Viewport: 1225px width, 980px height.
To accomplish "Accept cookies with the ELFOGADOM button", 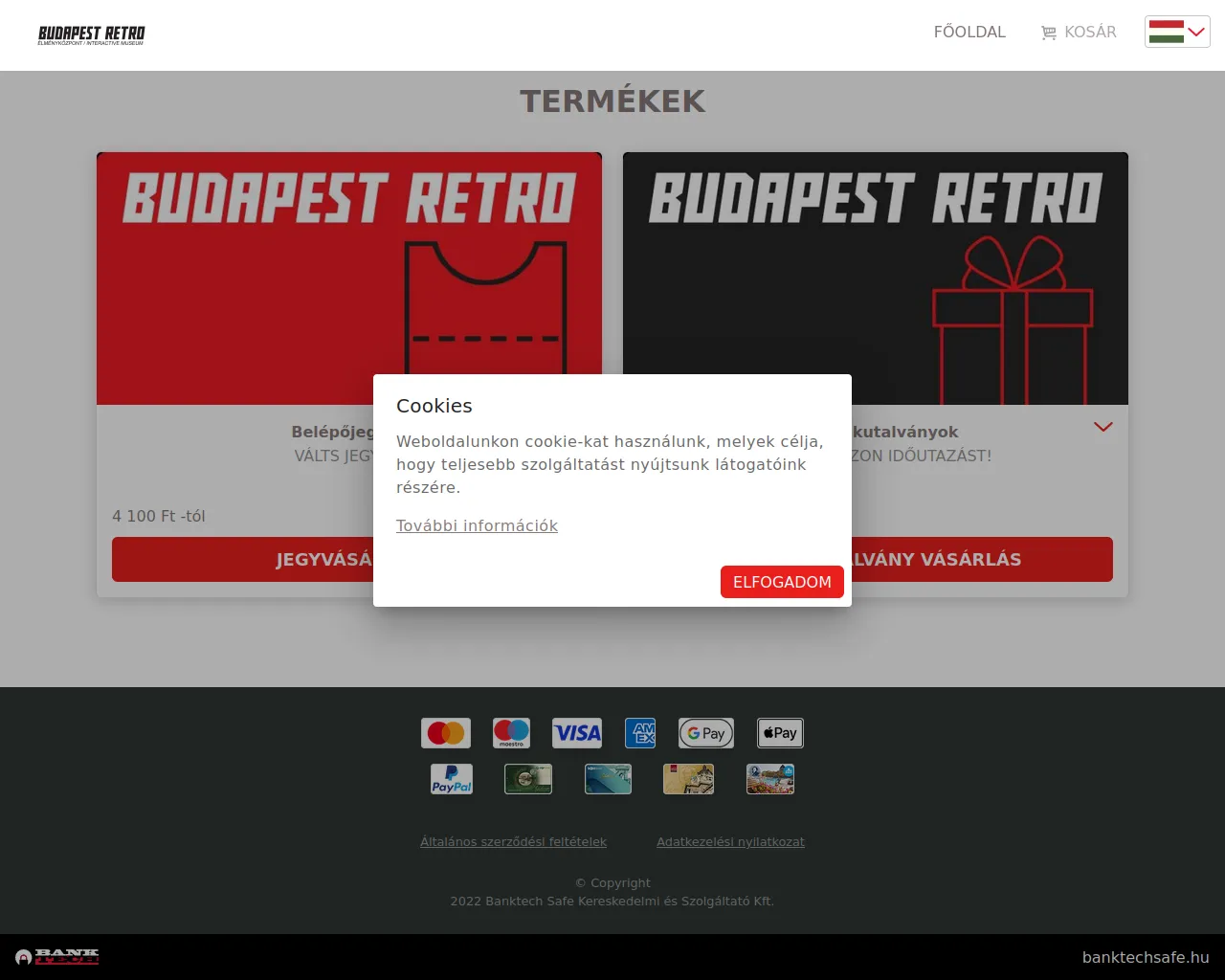I will click(782, 581).
